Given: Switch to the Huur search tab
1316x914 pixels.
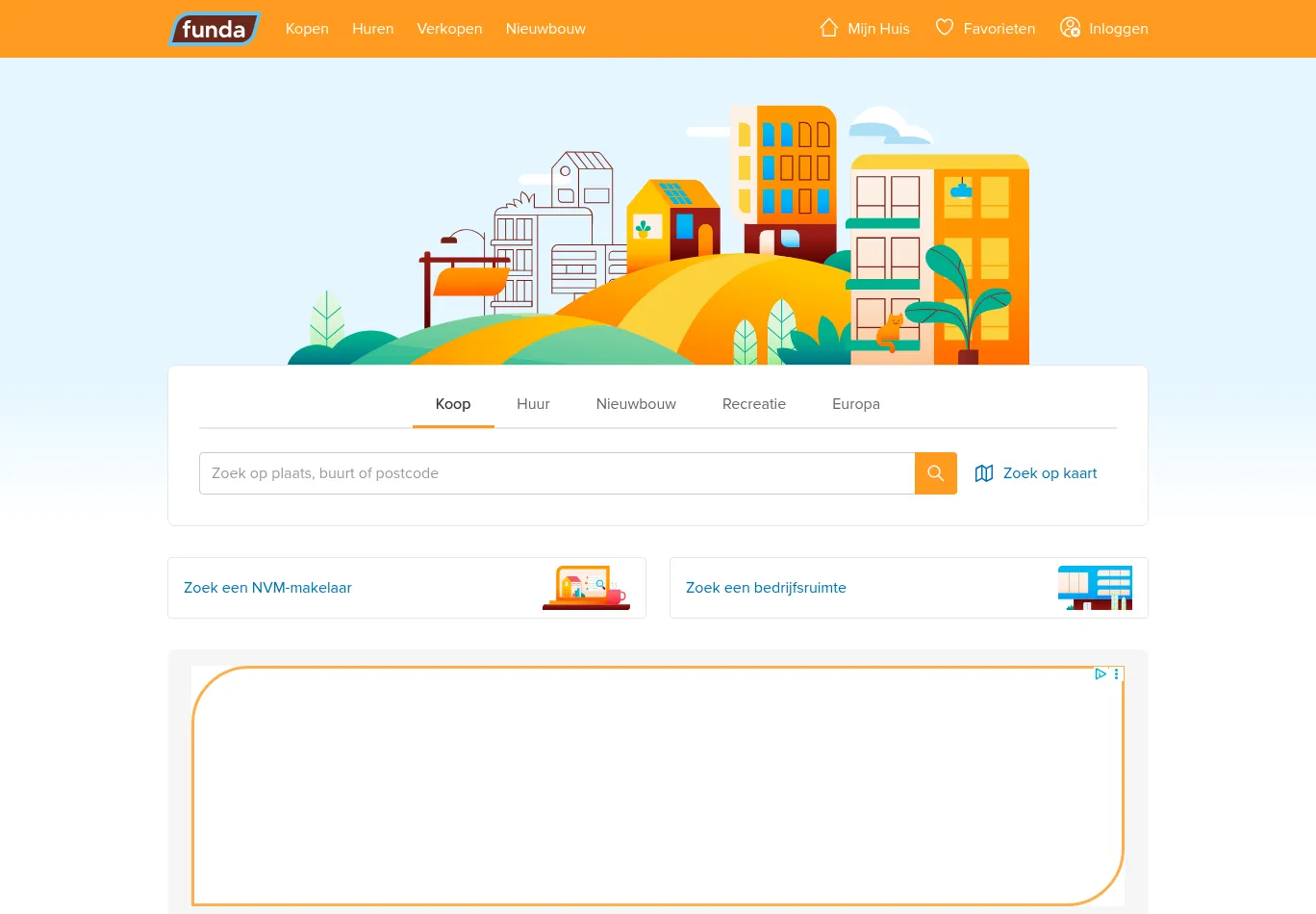Looking at the screenshot, I should 533,404.
